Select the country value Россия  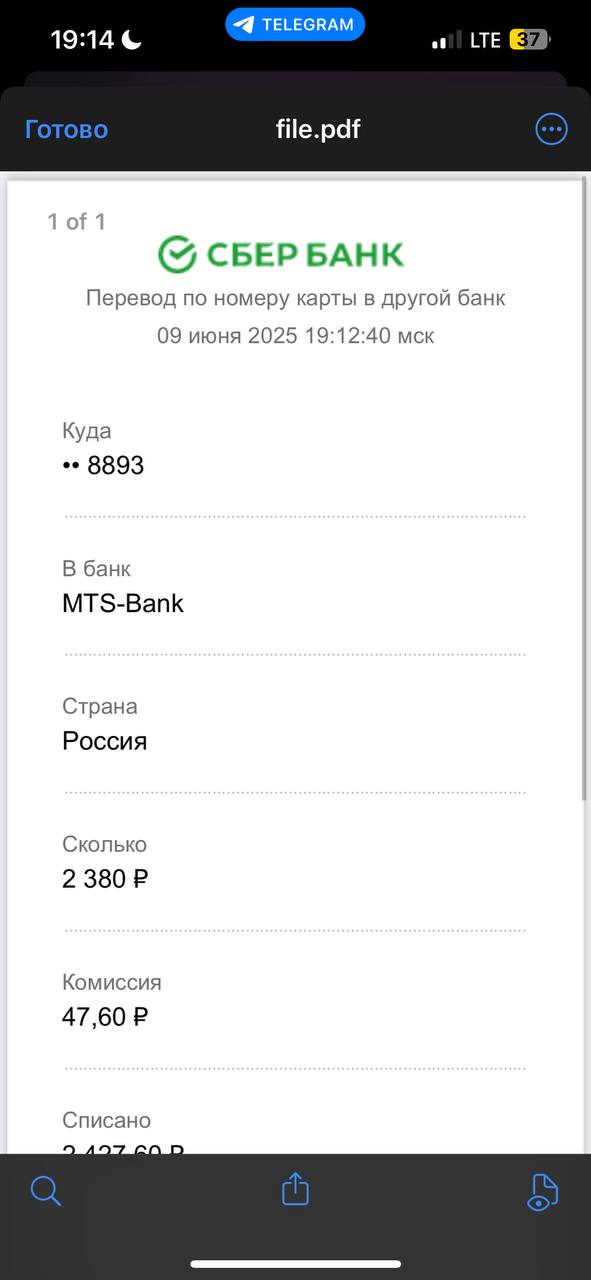(x=104, y=741)
